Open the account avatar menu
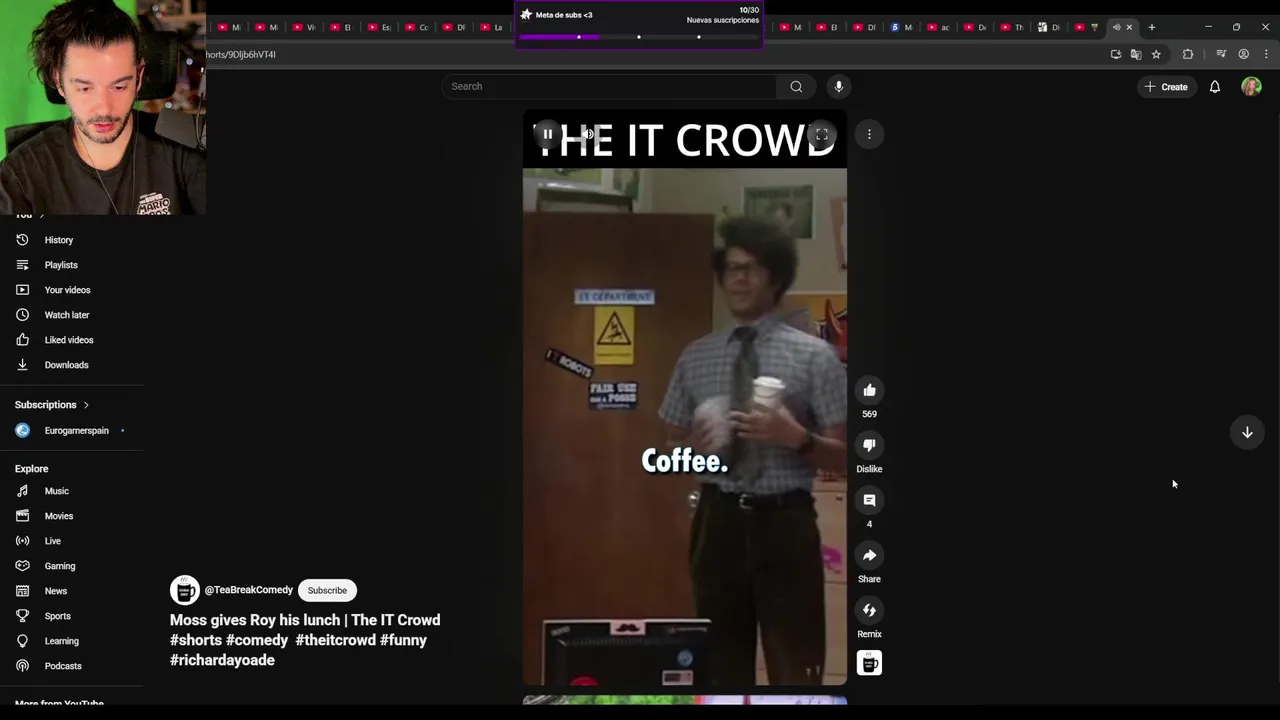Image resolution: width=1280 pixels, height=720 pixels. coord(1251,87)
